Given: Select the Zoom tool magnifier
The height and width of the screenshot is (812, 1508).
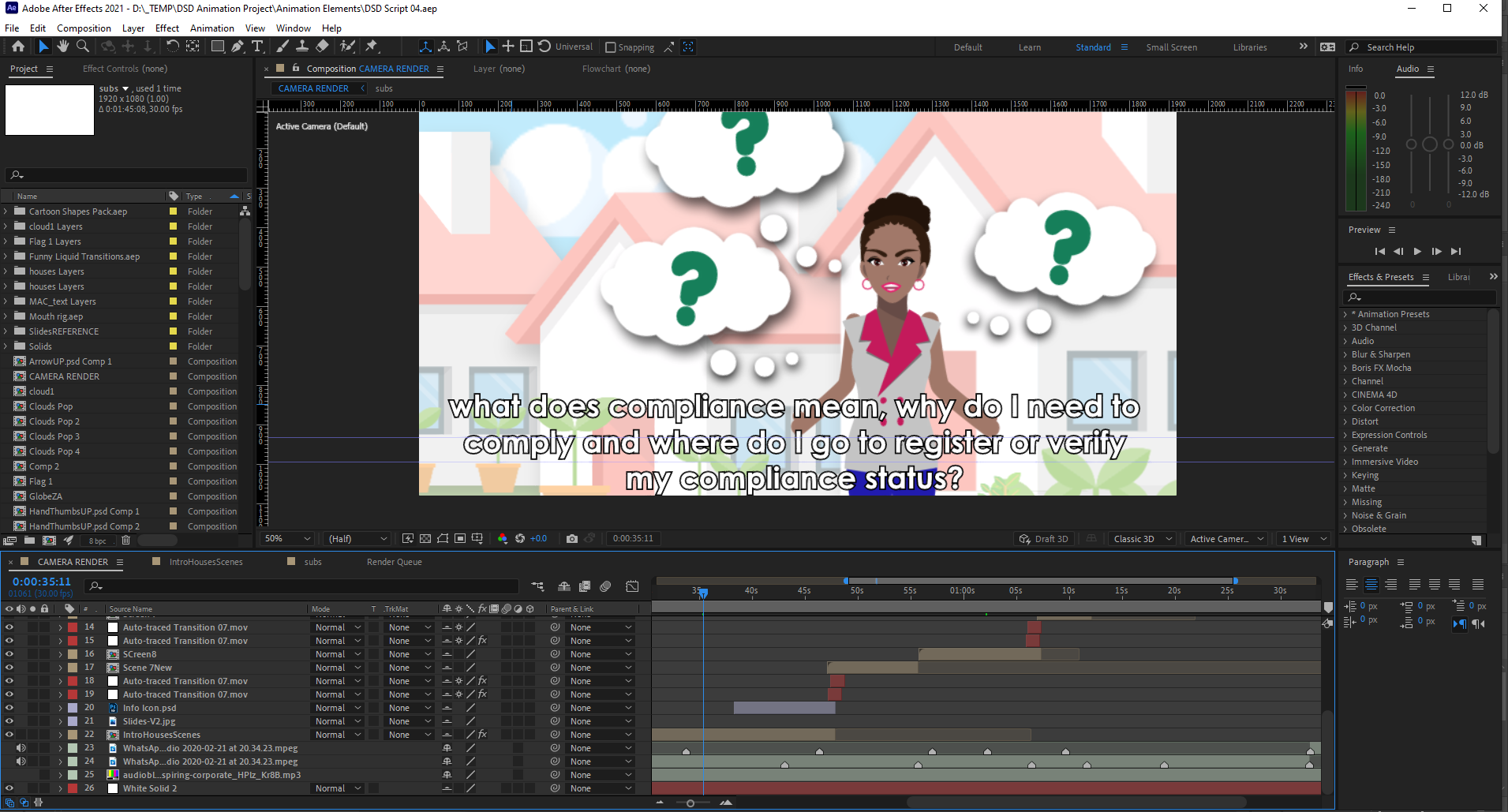Looking at the screenshot, I should 82,47.
